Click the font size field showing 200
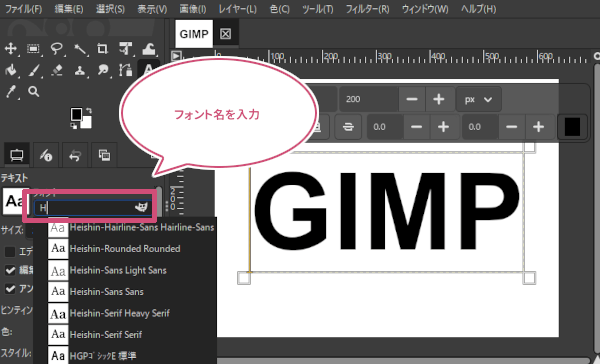Screen dimensions: 600x364 coord(368,100)
